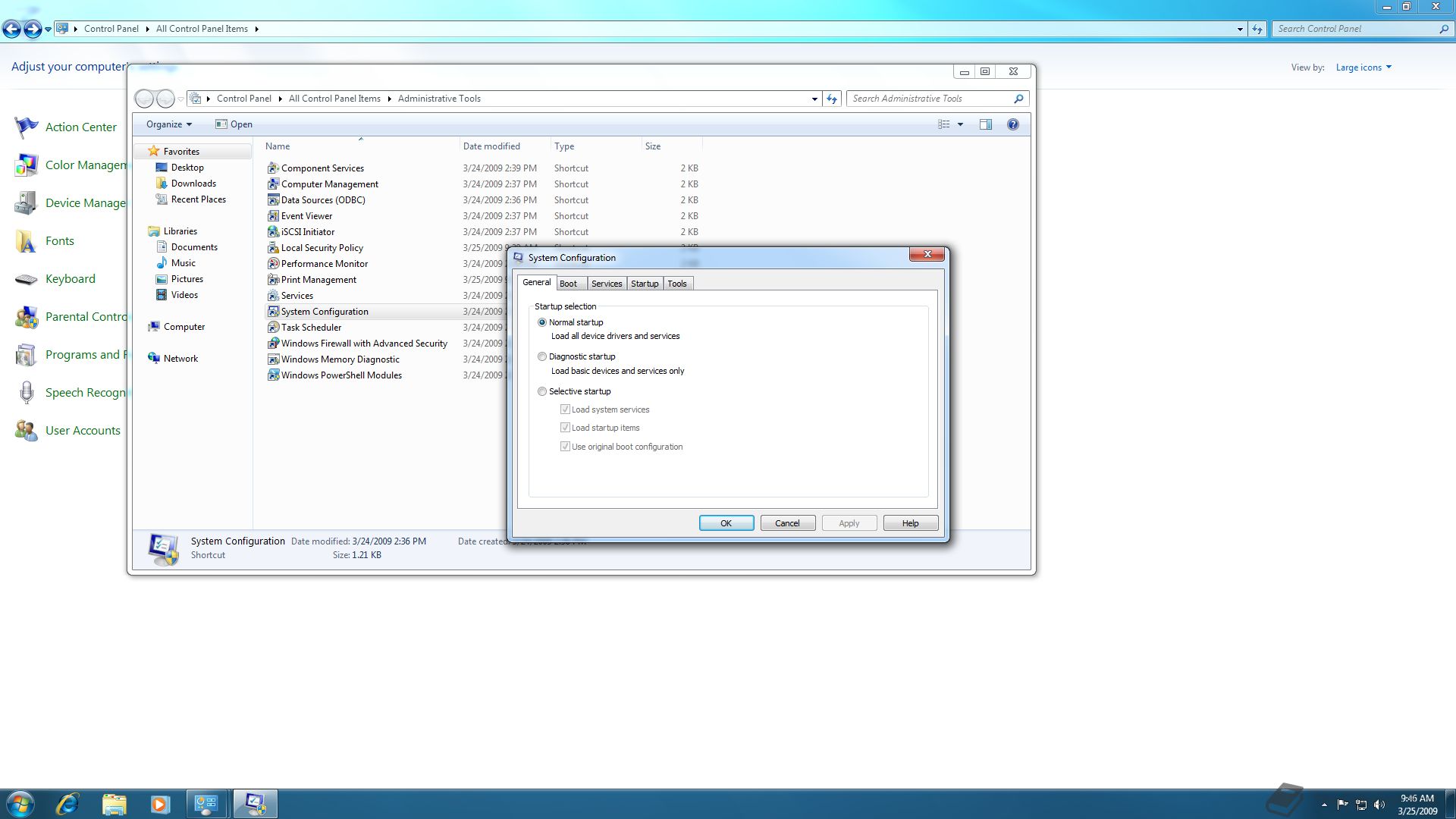The image size is (1456, 819).
Task: Open Speech Recognition microphone icon
Action: (x=27, y=393)
